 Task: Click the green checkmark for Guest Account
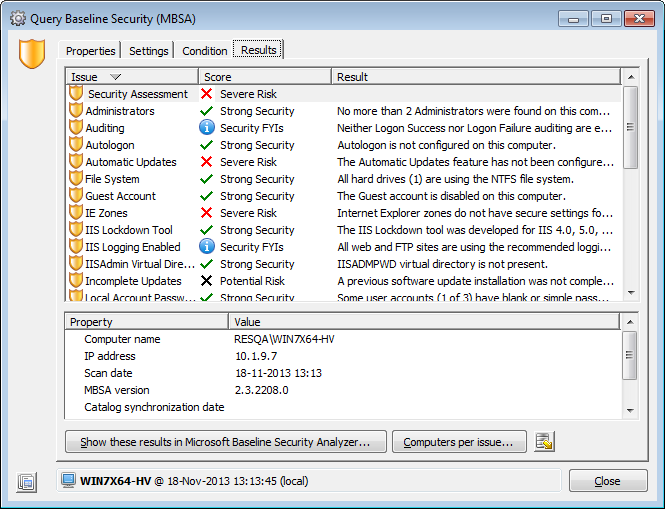pos(207,196)
